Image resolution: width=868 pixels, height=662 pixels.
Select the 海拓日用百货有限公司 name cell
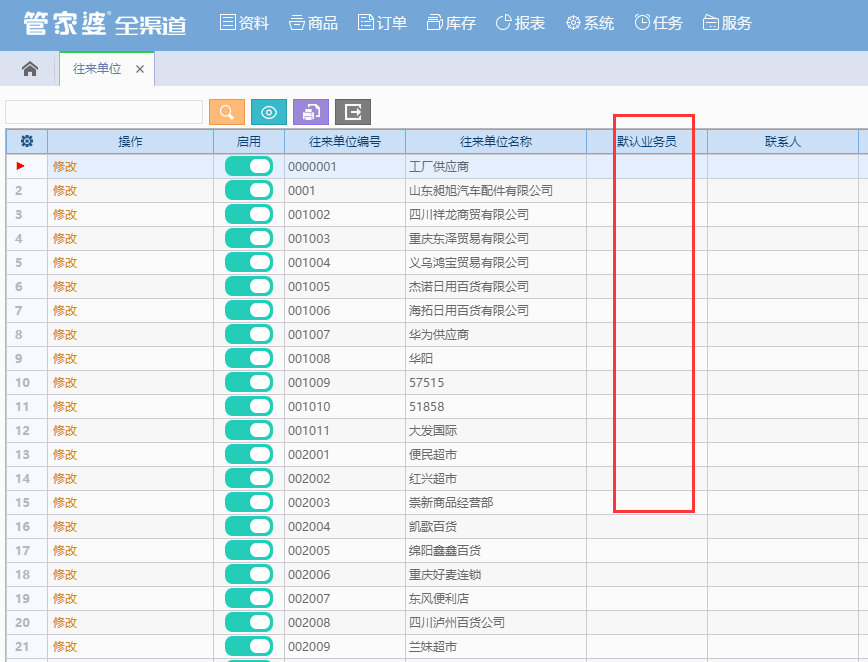[496, 311]
